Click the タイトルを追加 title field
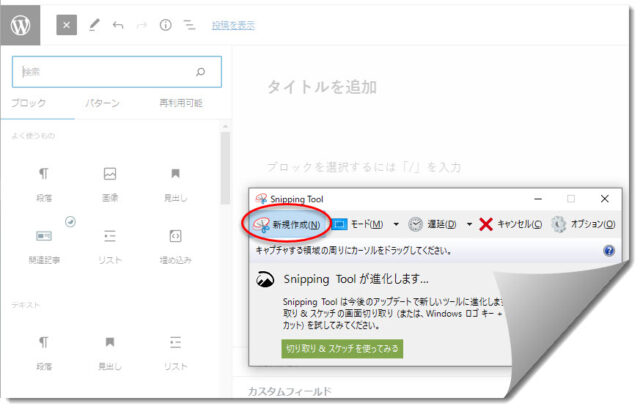640x409 pixels. coord(322,87)
